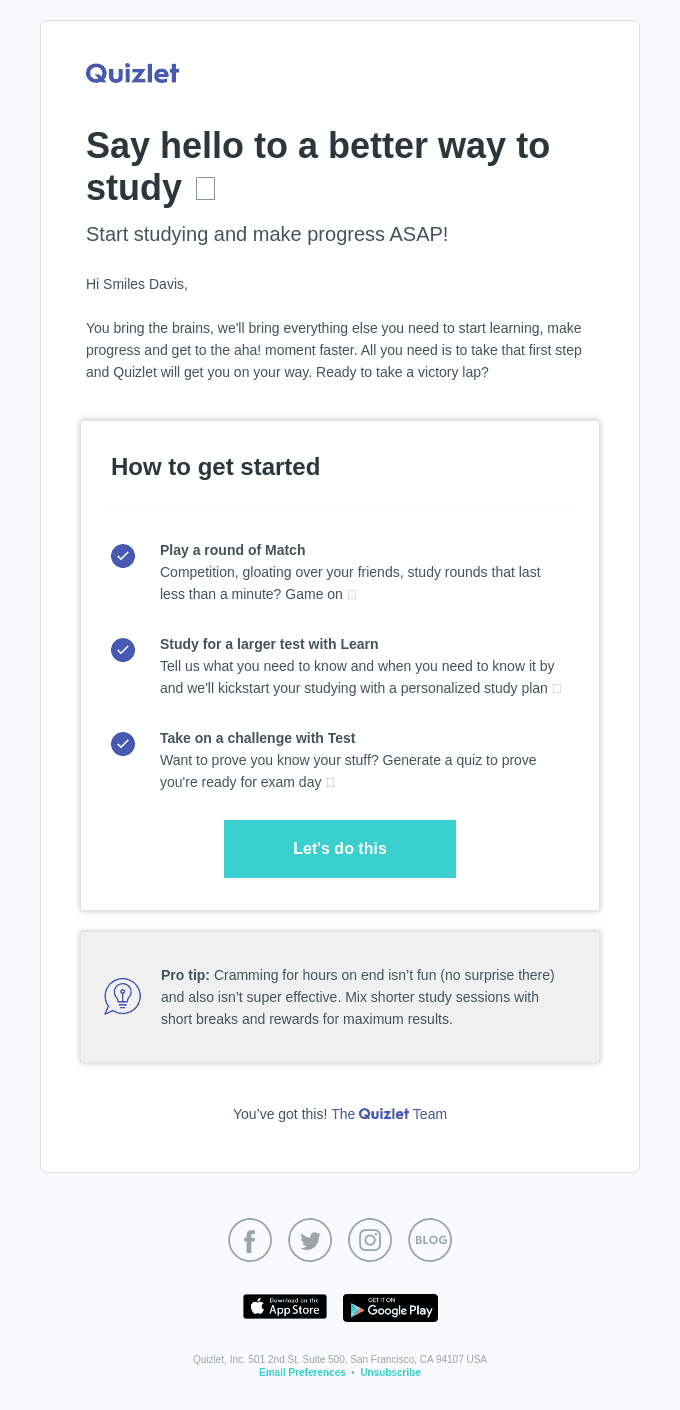Viewport: 680px width, 1410px height.
Task: Click the lightbulb Pro tip icon
Action: 122,996
